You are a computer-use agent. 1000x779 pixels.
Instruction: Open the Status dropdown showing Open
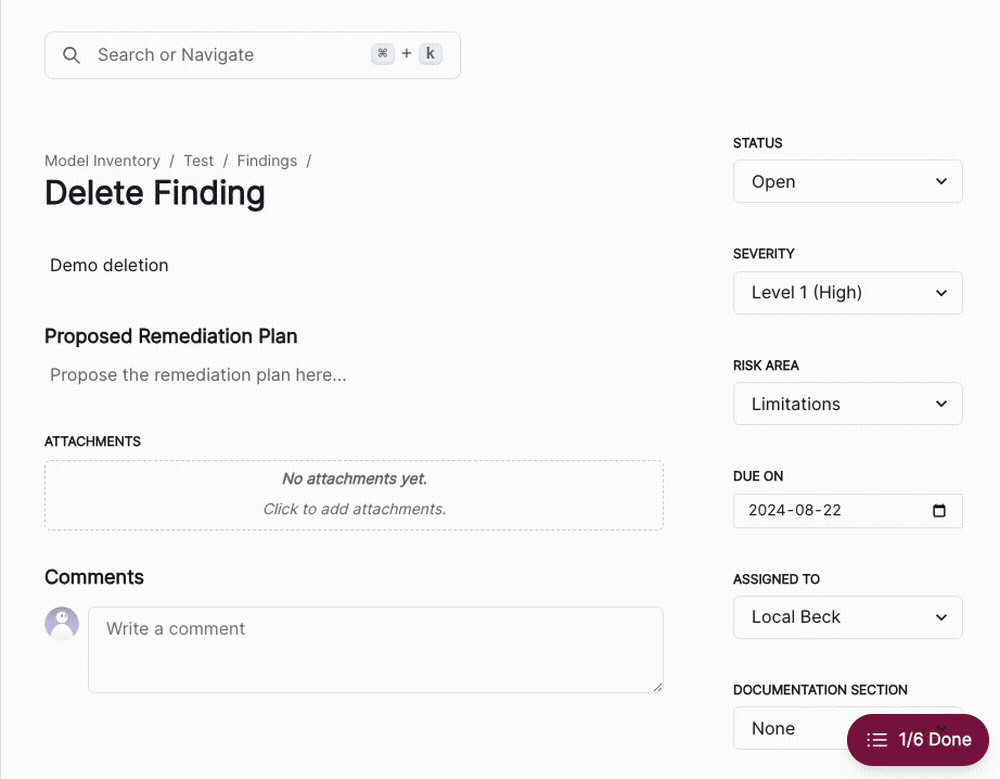848,181
